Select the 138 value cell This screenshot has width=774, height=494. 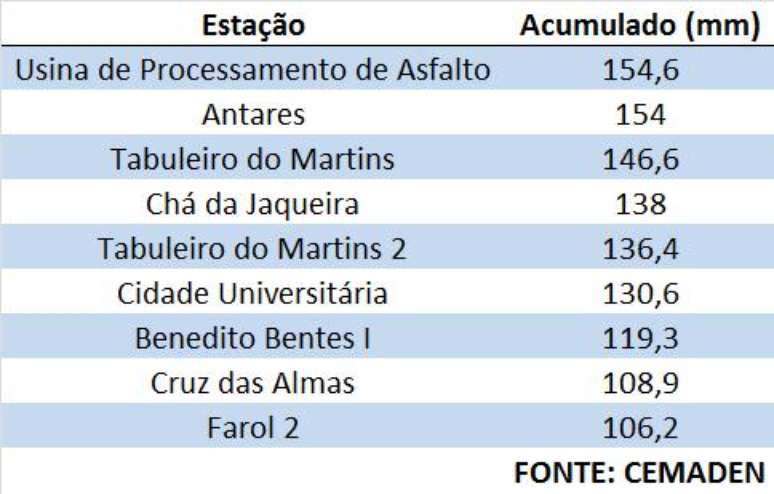[x=640, y=204]
